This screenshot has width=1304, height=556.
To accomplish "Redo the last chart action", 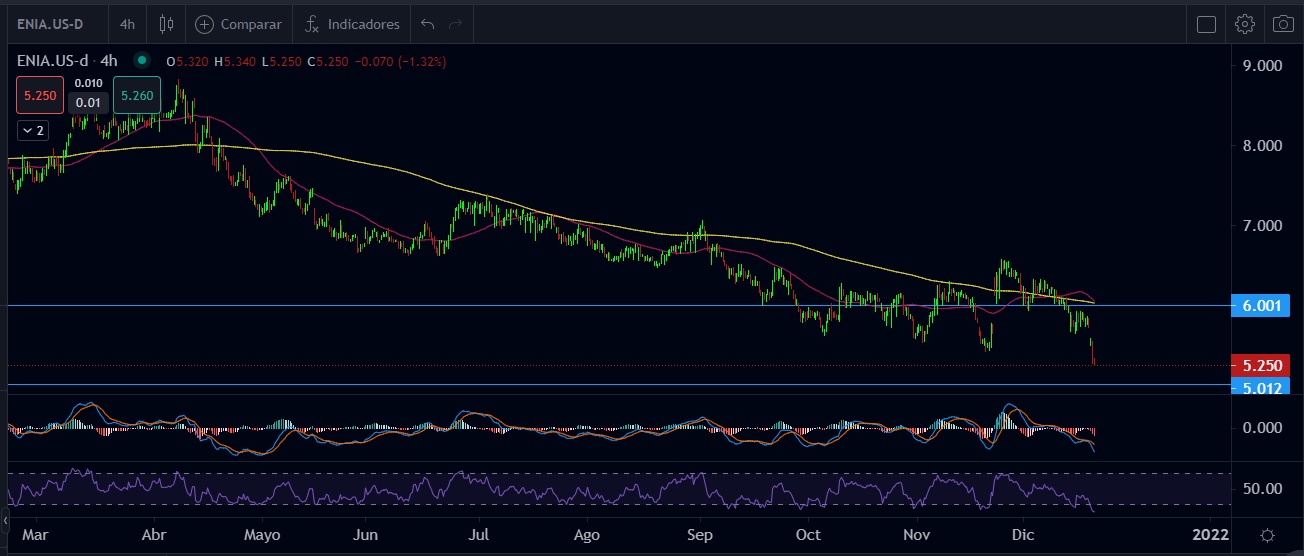I will 456,23.
